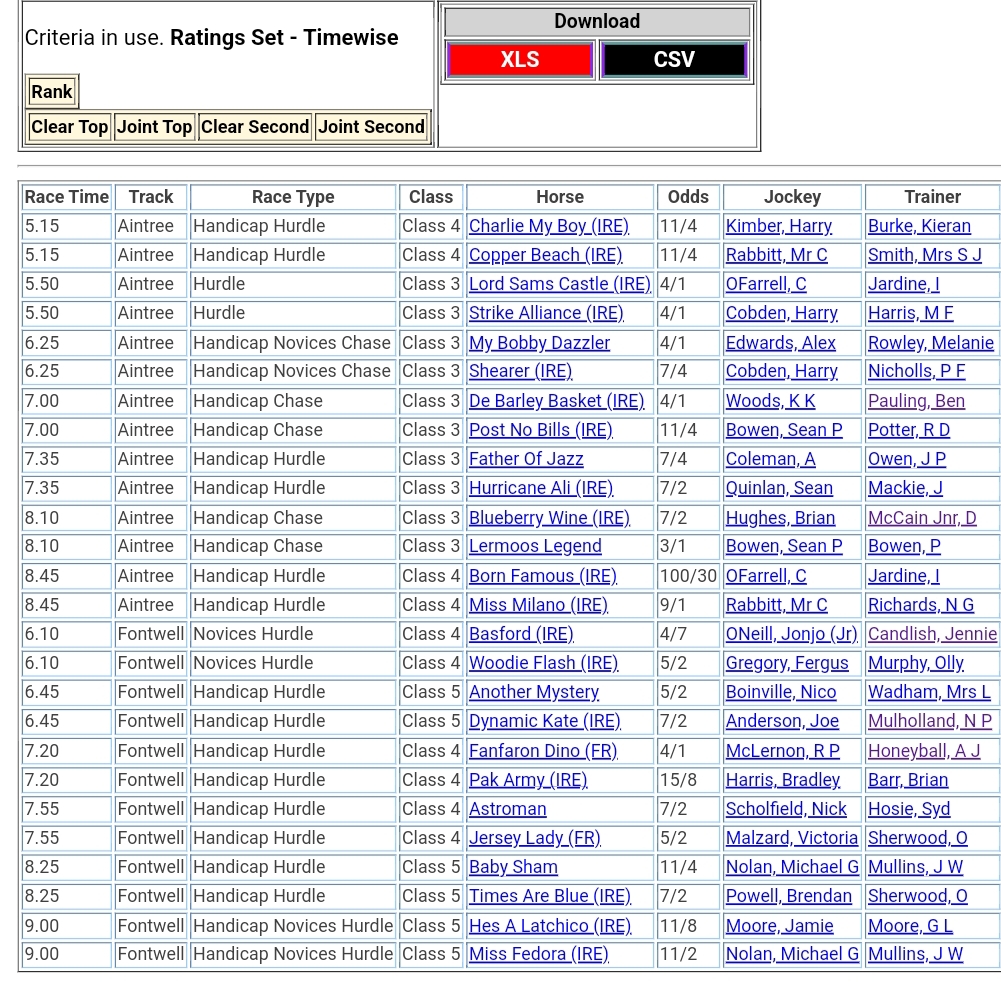The height and width of the screenshot is (982, 1001).
Task: Select the Joint Top filter
Action: 154,127
